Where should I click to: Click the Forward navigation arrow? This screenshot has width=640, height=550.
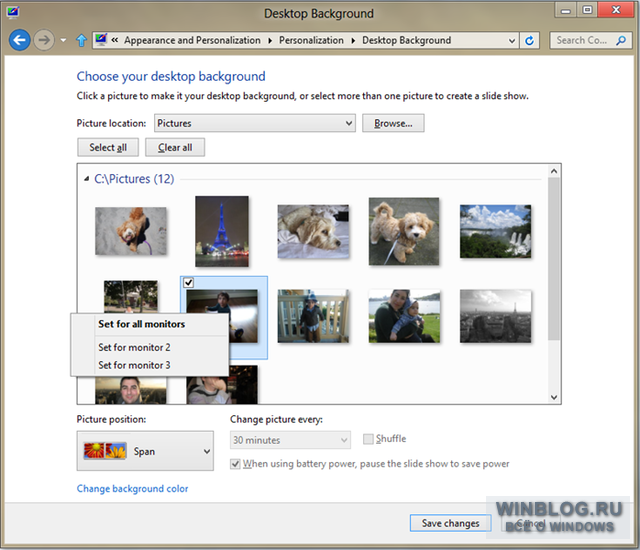tap(44, 40)
